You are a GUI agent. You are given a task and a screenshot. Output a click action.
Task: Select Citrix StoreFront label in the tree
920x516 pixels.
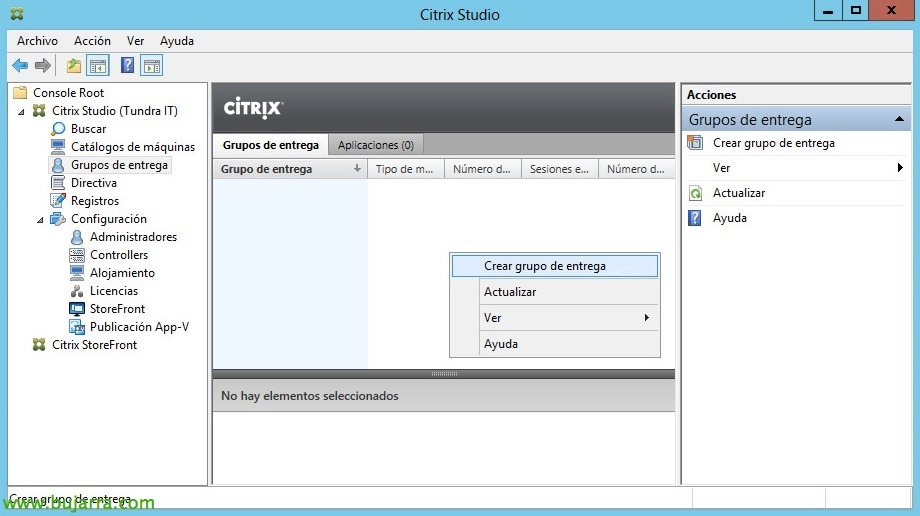tap(94, 345)
